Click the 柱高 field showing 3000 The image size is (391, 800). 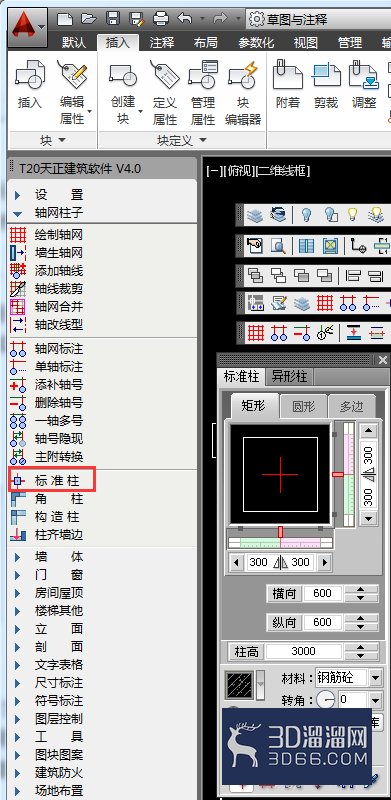(x=304, y=652)
